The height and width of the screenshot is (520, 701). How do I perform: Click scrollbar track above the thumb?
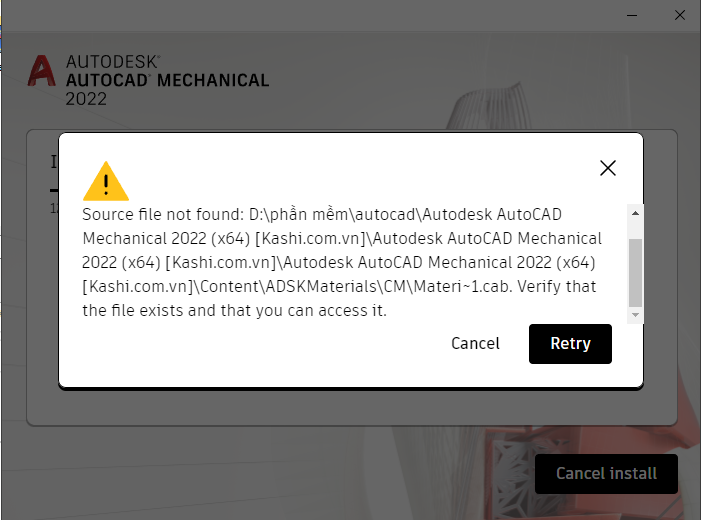[x=635, y=230]
